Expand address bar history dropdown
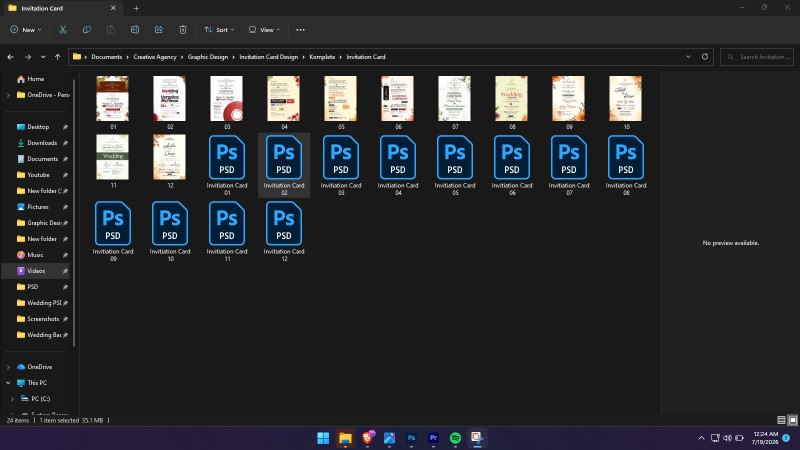 click(x=688, y=57)
